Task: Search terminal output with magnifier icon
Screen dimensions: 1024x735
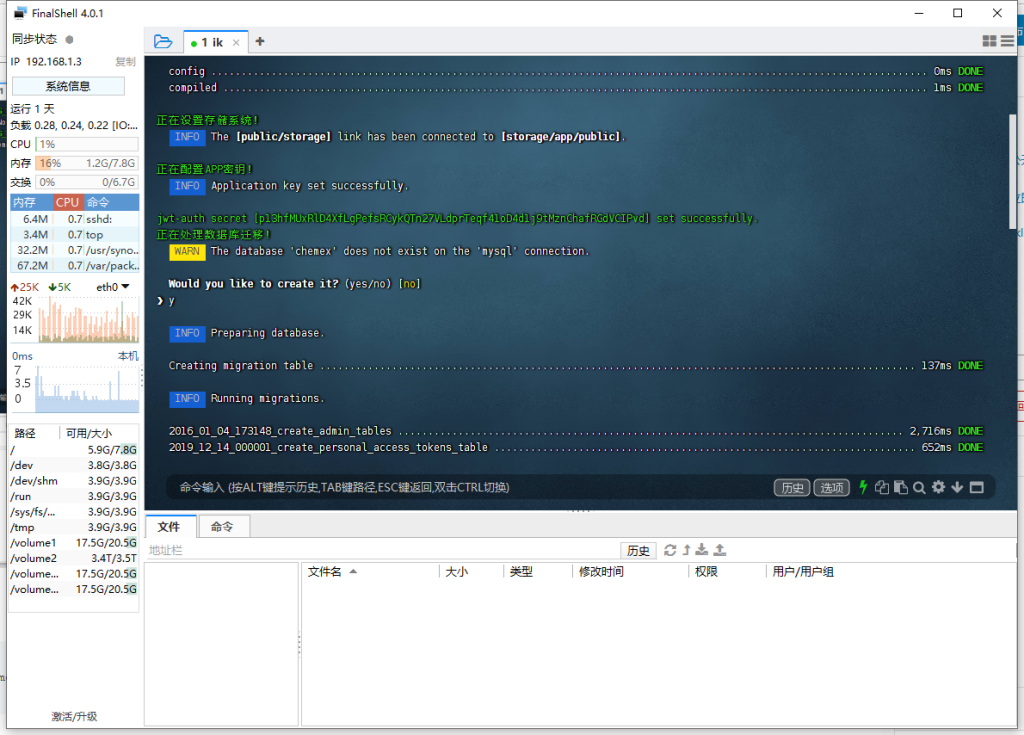Action: pos(919,487)
